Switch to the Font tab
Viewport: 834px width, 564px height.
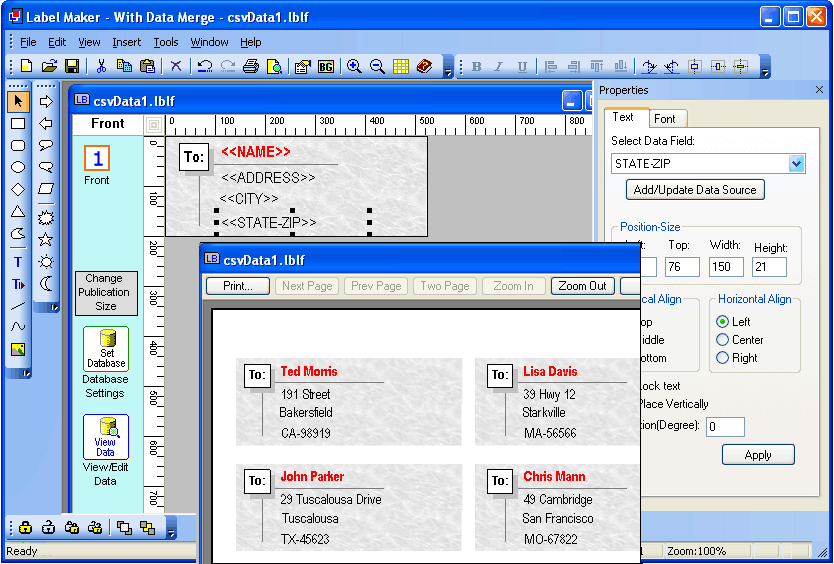(x=665, y=118)
